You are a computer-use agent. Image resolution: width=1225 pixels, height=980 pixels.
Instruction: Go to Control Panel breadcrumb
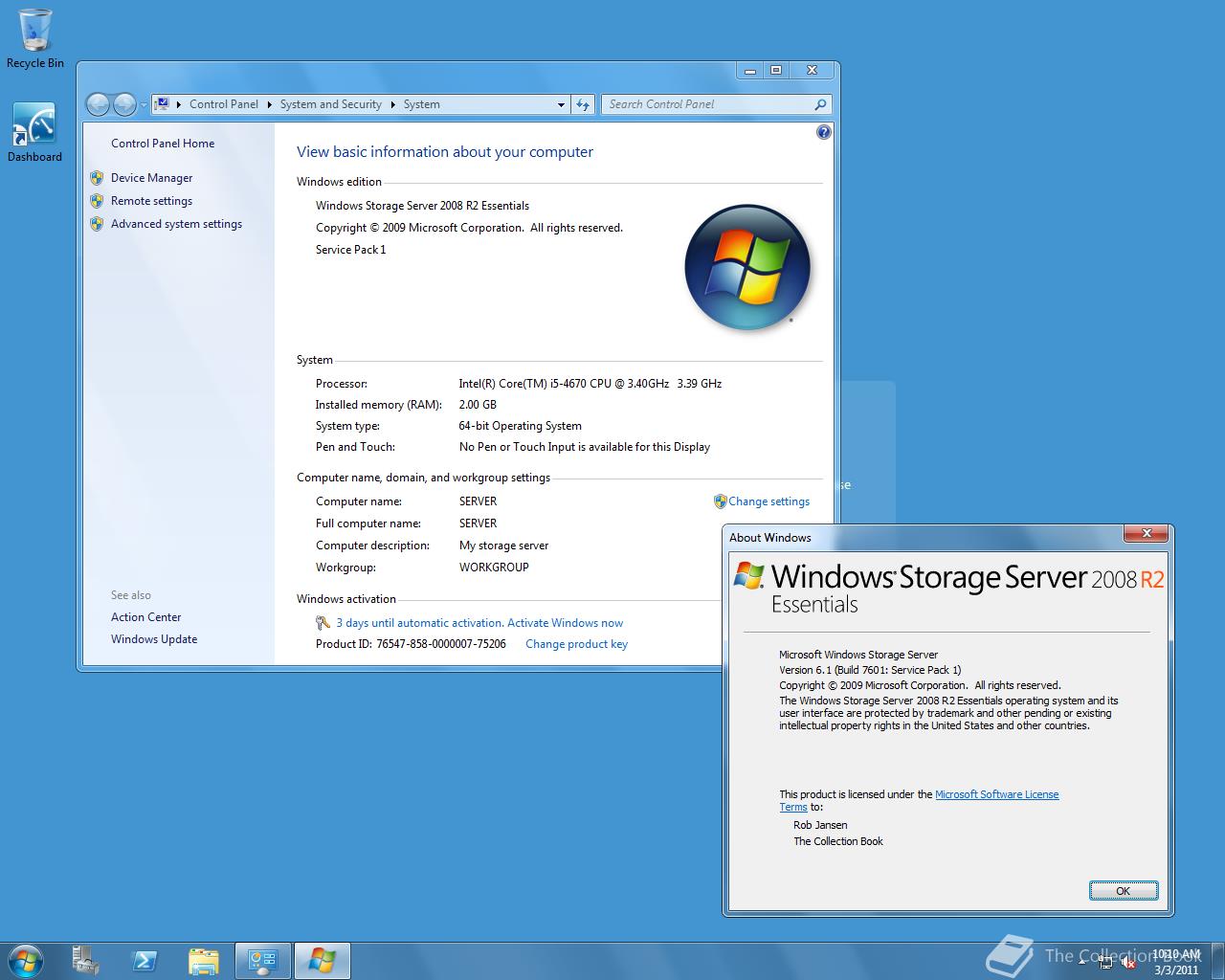click(x=224, y=104)
